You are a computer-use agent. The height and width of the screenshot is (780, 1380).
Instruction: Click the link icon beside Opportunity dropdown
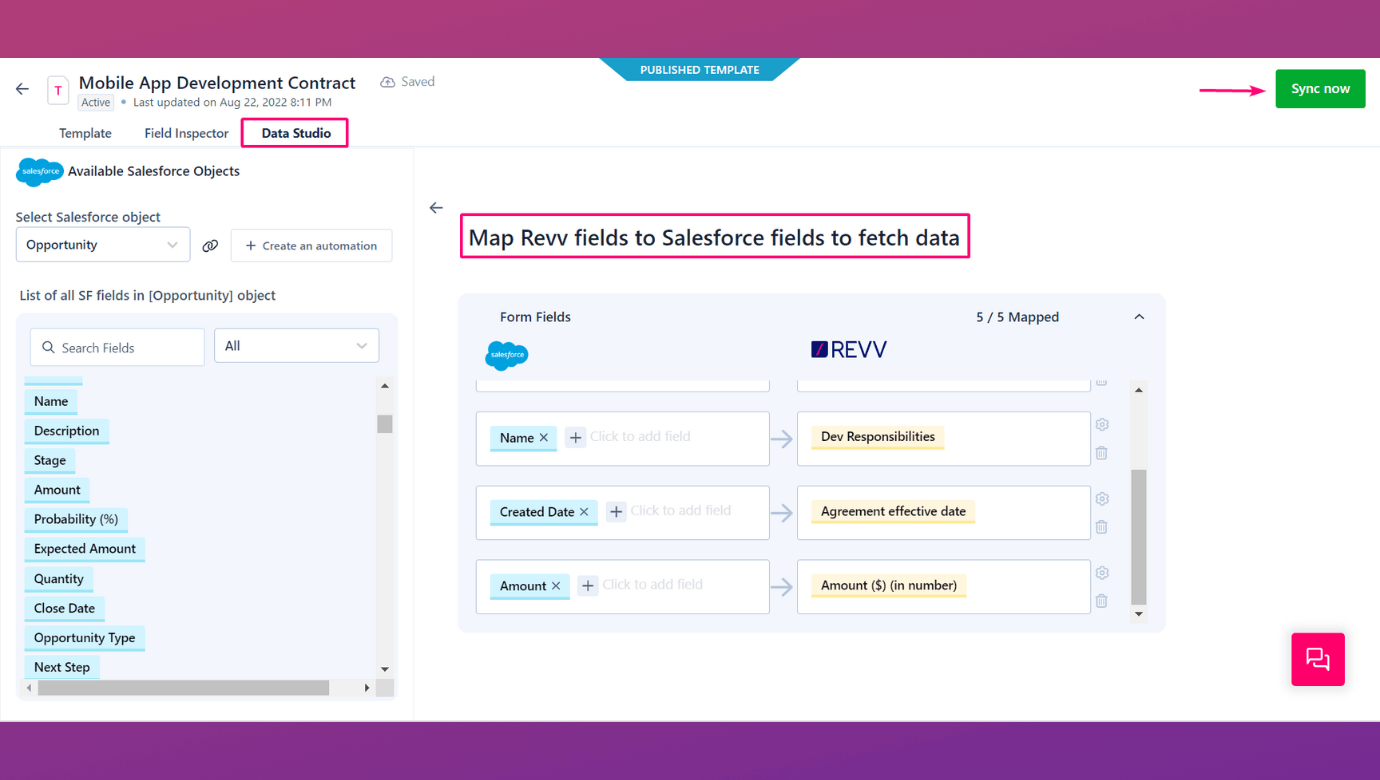click(210, 245)
